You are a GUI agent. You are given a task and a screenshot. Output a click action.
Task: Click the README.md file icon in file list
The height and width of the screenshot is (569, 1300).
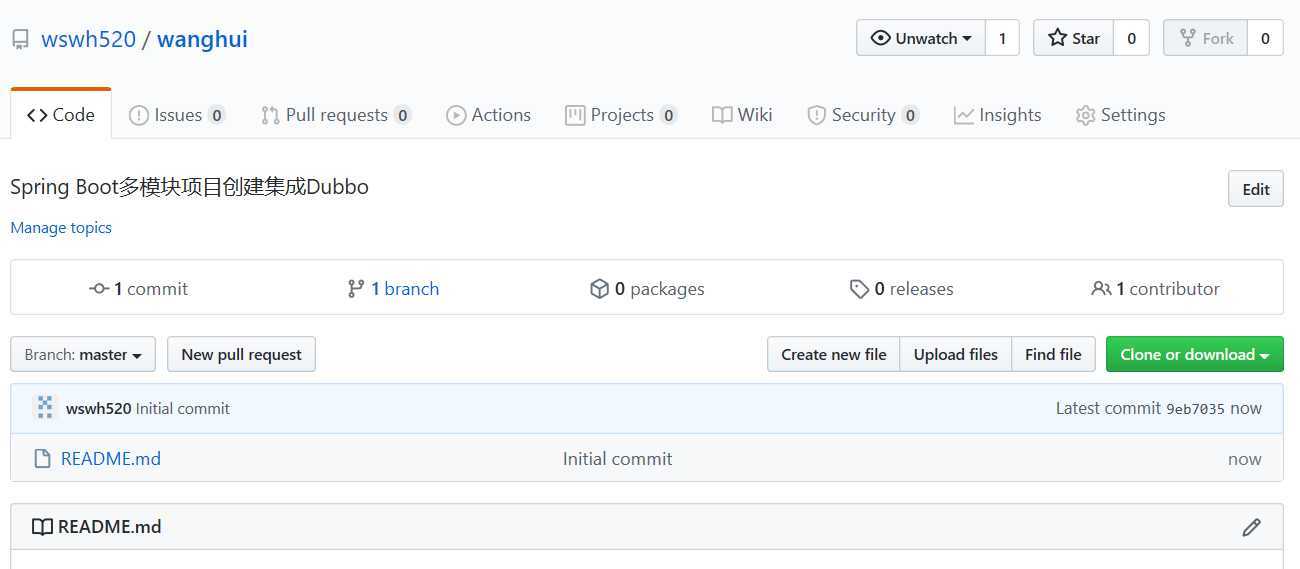[x=42, y=459]
